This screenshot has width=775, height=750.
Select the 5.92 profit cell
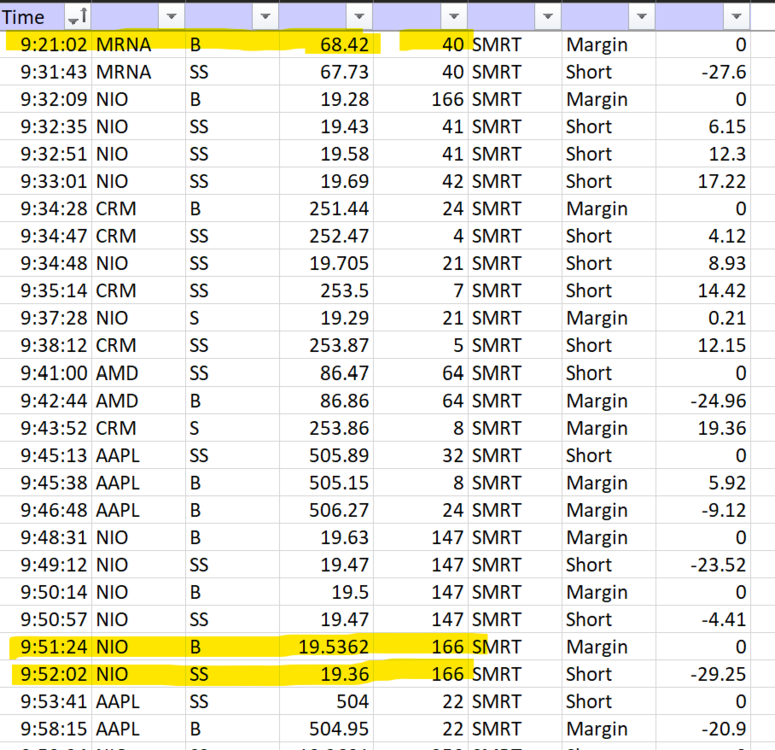pyautogui.click(x=703, y=483)
